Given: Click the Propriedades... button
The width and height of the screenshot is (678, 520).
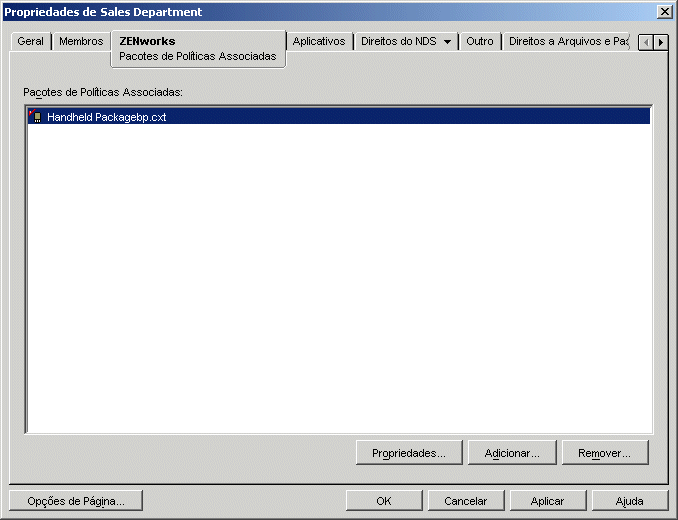Looking at the screenshot, I should (409, 453).
